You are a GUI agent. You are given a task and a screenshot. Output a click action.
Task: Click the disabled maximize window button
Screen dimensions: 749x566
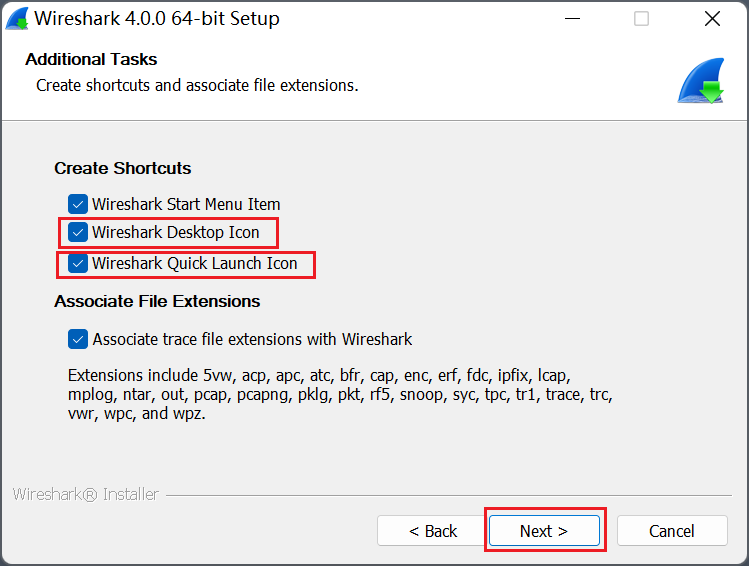(641, 19)
